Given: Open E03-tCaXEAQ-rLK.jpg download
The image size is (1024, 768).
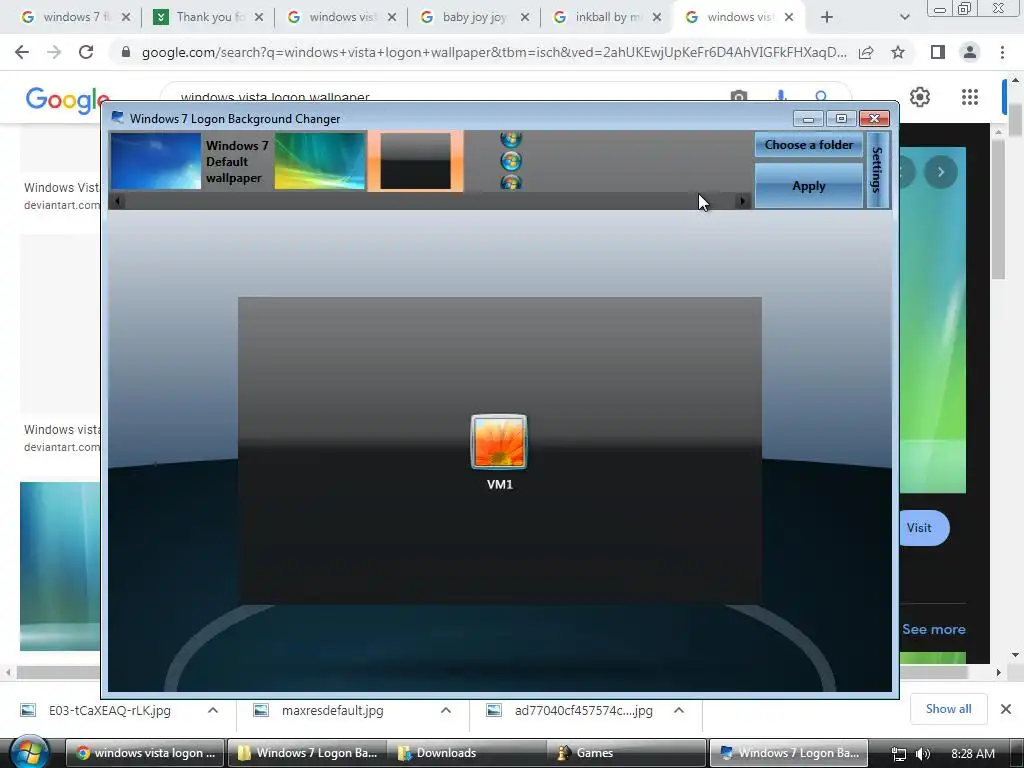Looking at the screenshot, I should coord(110,711).
